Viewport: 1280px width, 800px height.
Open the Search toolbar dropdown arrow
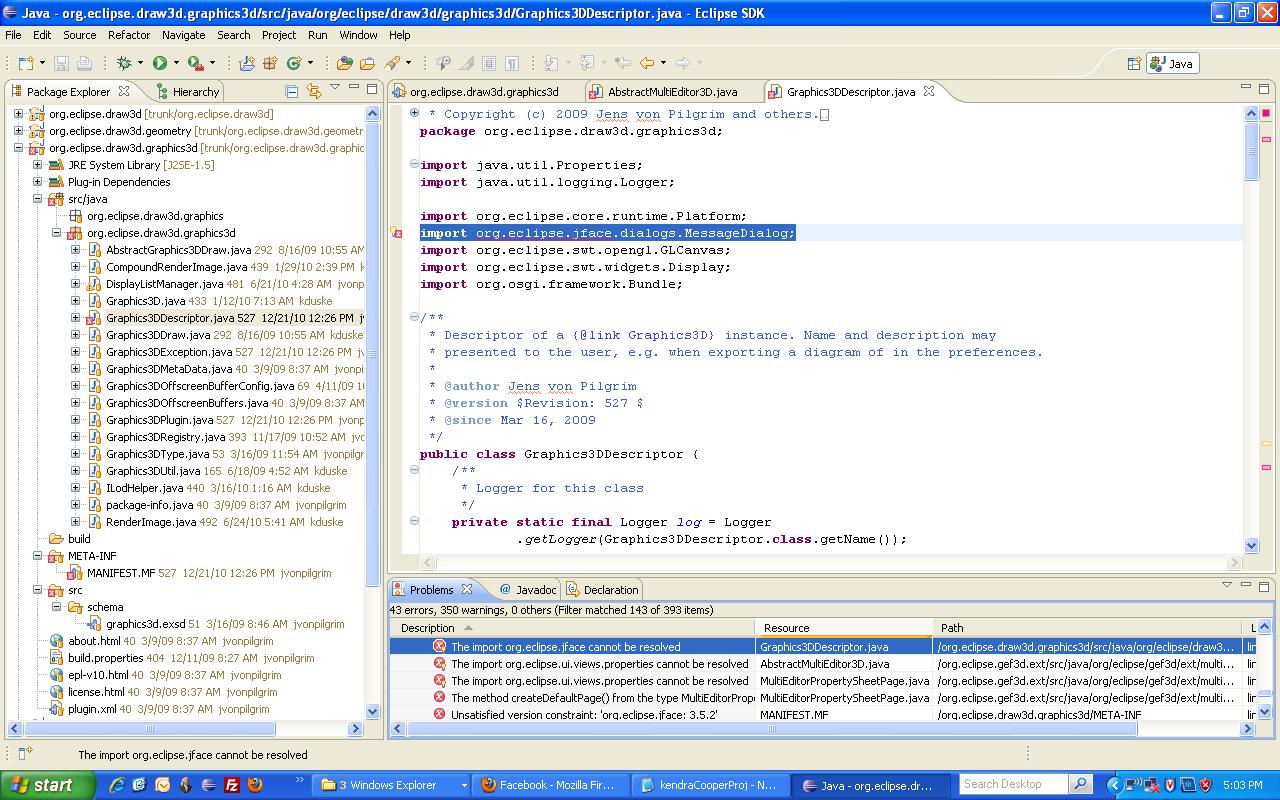click(408, 63)
